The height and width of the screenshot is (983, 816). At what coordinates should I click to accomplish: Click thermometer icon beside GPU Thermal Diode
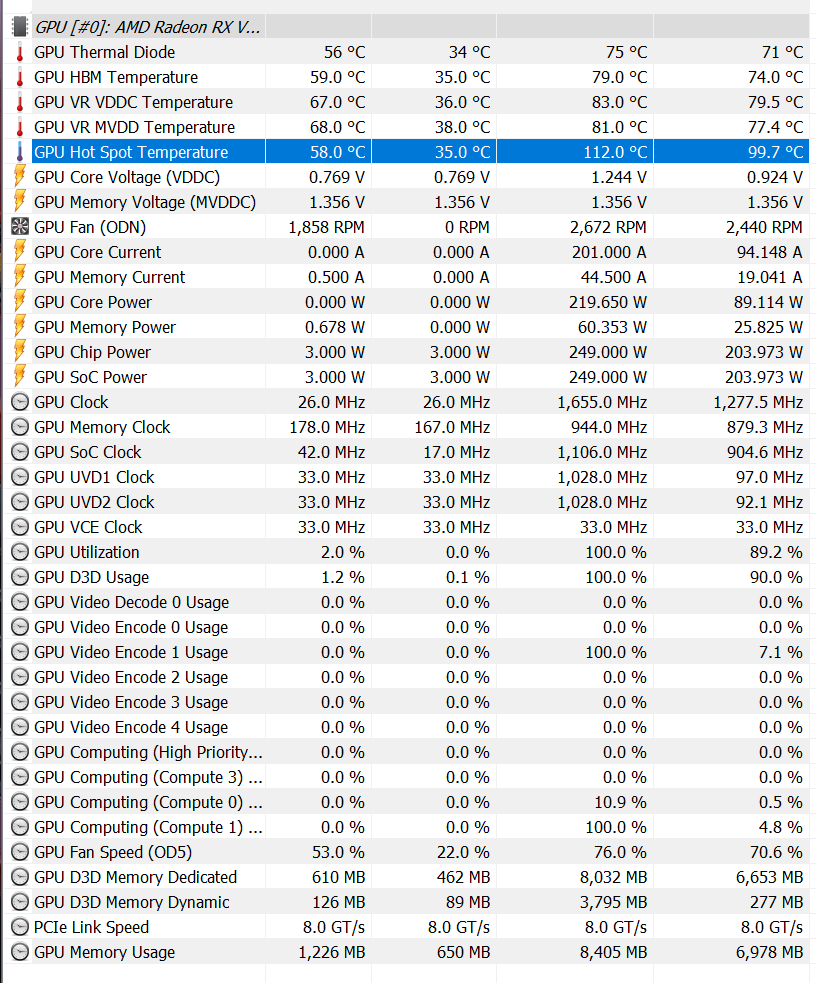(x=20, y=52)
